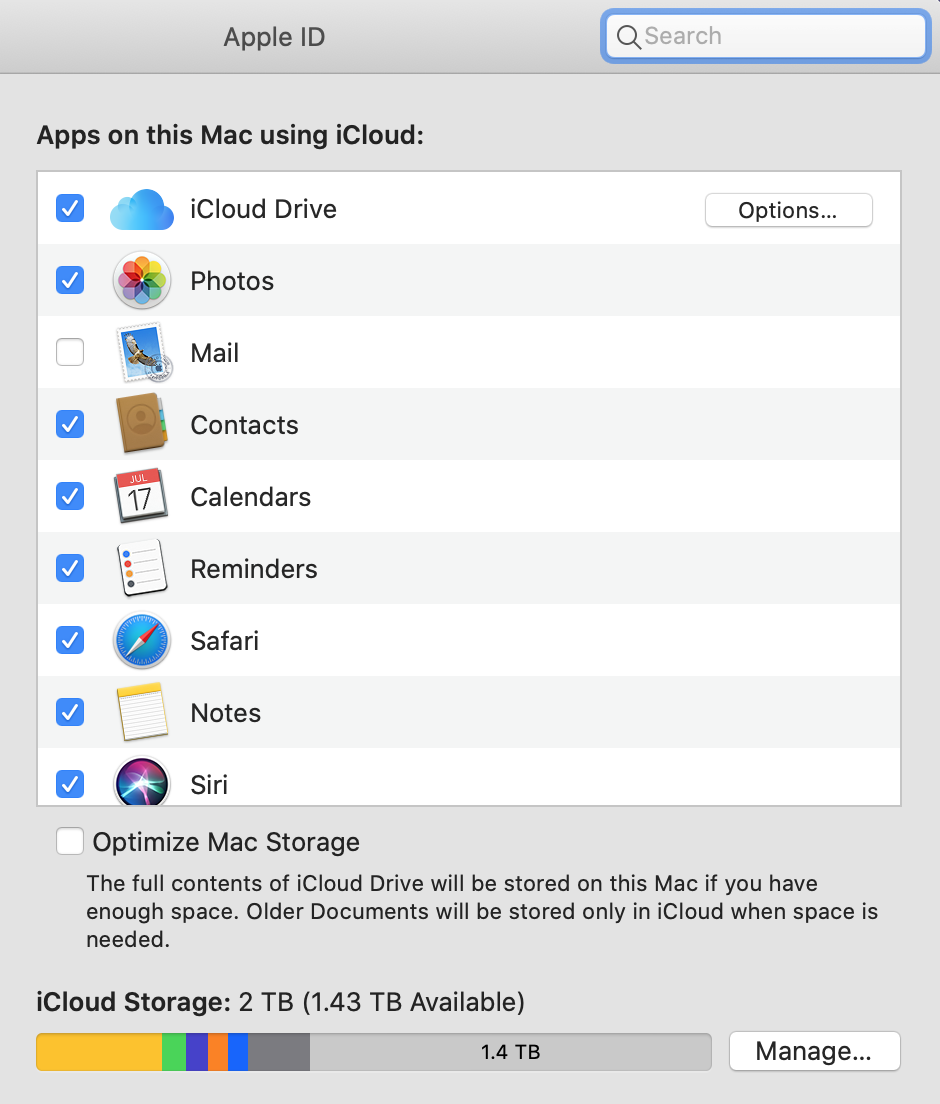Uncheck the Siri checkbox
The image size is (940, 1104).
(70, 784)
